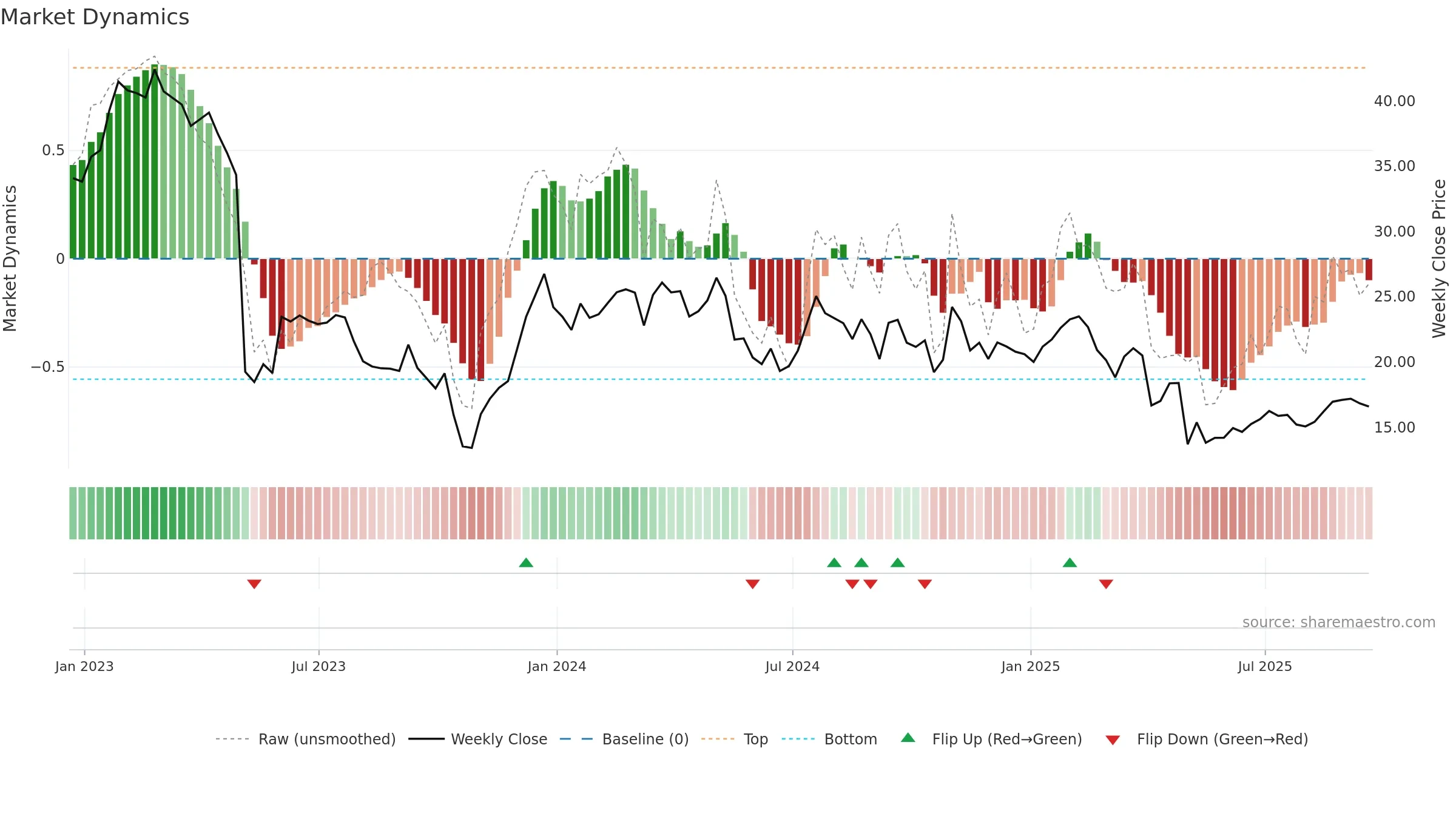Toggle the Raw (unsmoothed) legend entry

tap(306, 739)
